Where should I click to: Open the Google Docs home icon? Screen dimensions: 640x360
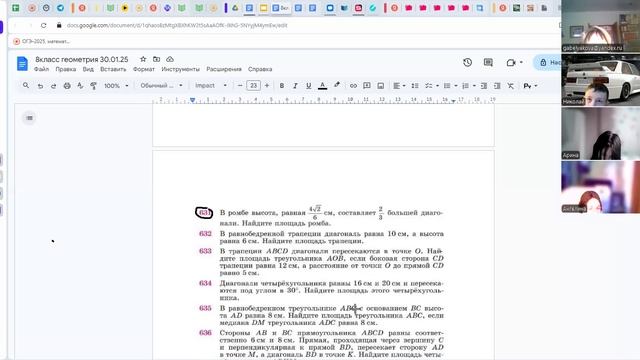coord(22,64)
